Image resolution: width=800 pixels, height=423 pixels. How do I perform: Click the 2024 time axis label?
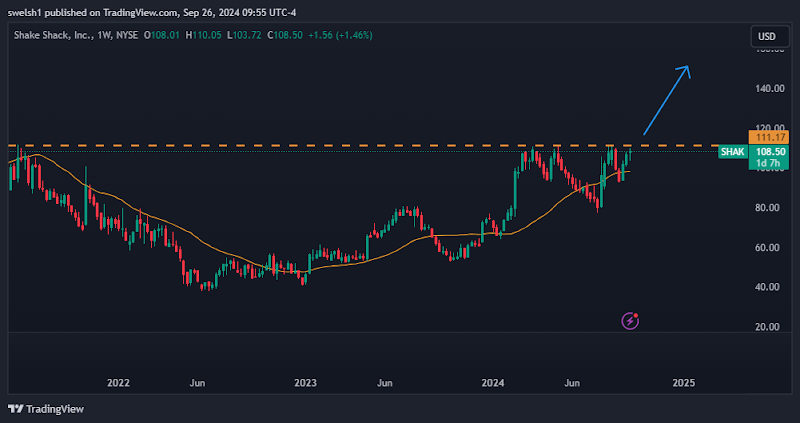pyautogui.click(x=493, y=383)
